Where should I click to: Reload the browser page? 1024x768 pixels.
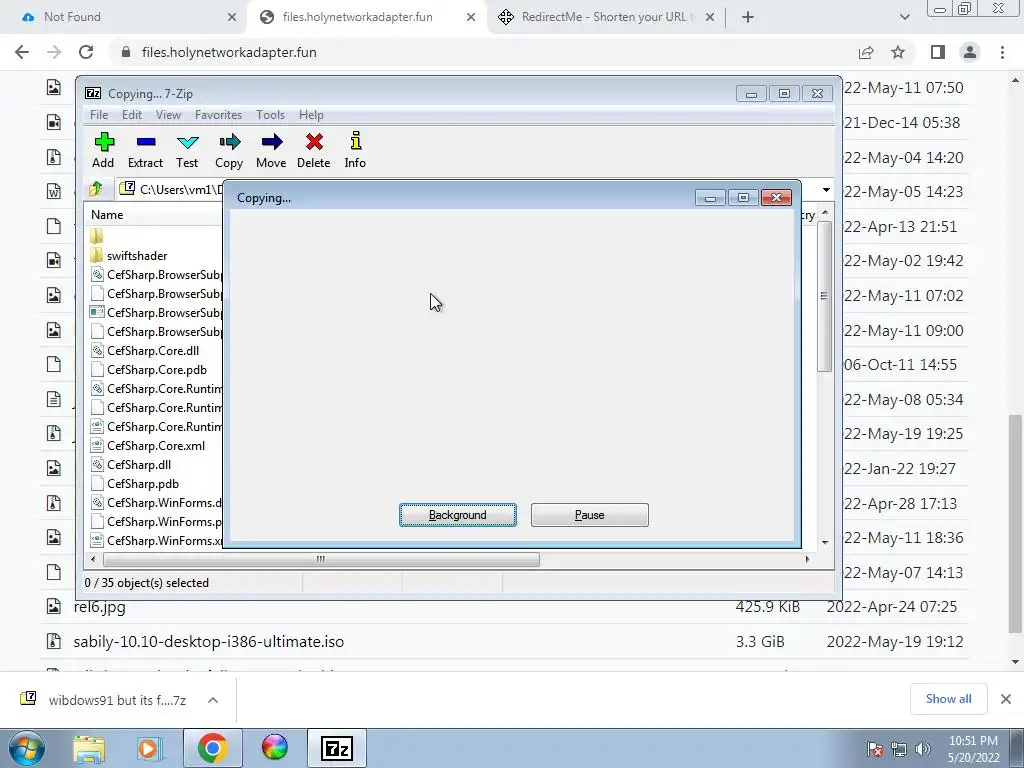pyautogui.click(x=86, y=52)
